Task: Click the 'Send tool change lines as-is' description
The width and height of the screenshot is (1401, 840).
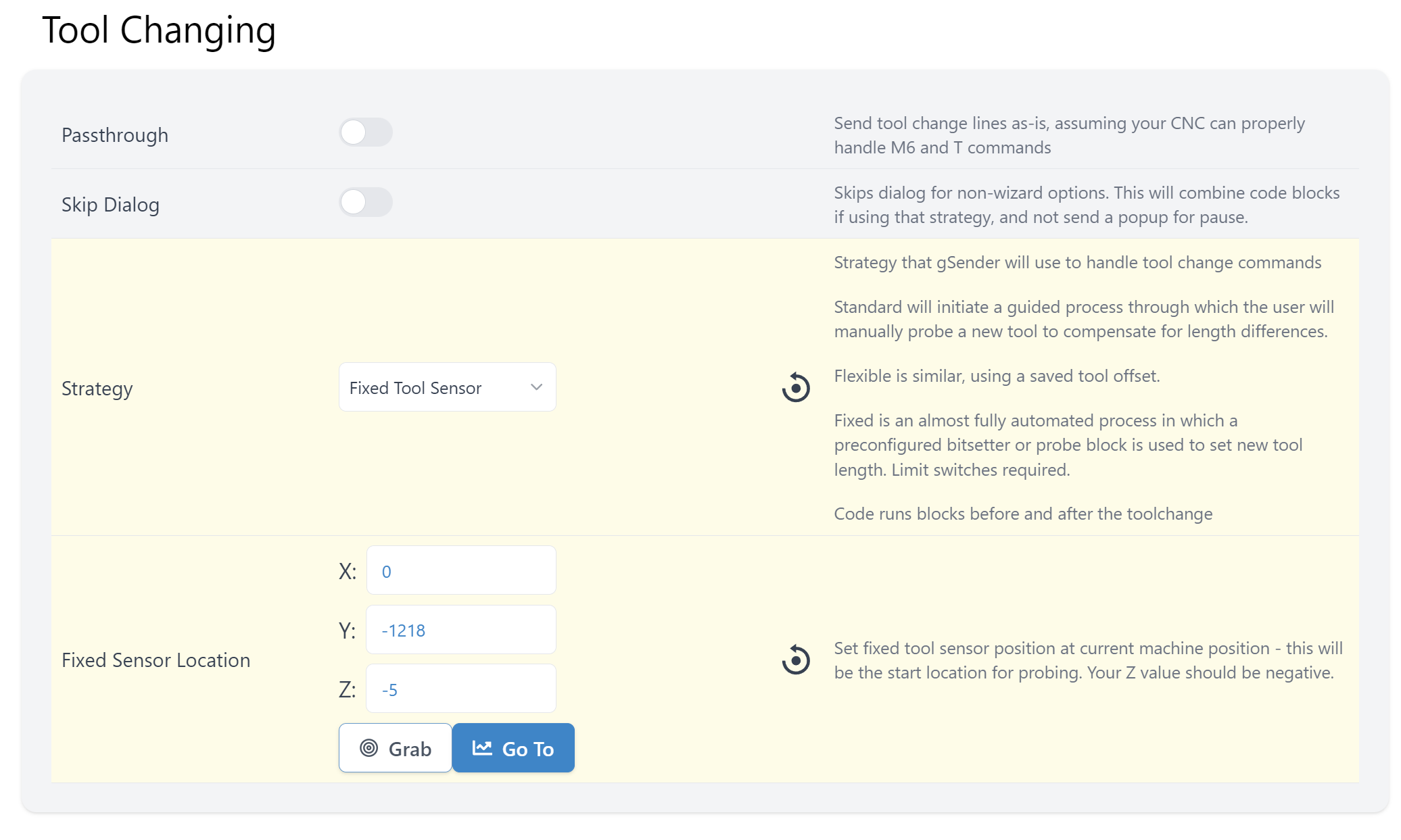Action: [1070, 135]
